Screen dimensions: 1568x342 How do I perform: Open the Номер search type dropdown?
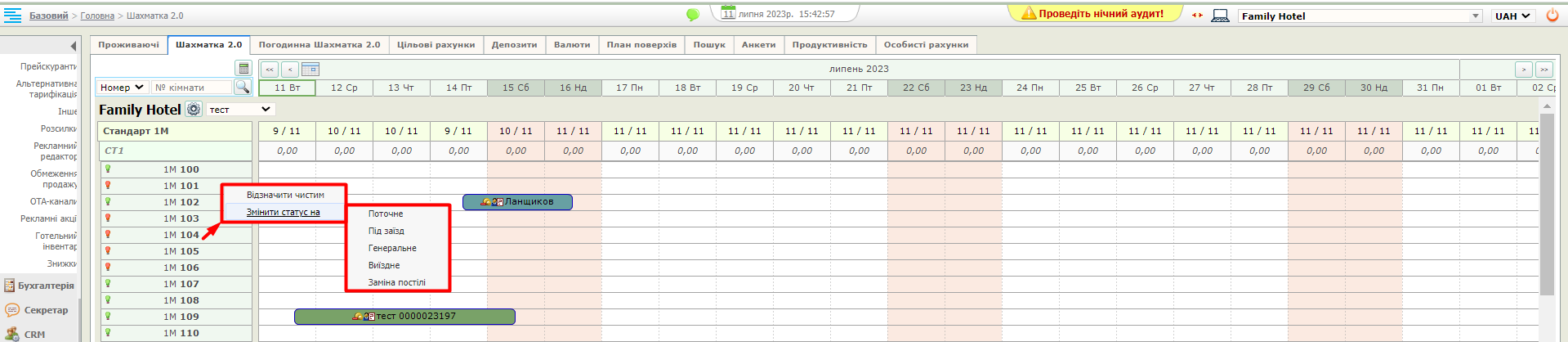[123, 87]
